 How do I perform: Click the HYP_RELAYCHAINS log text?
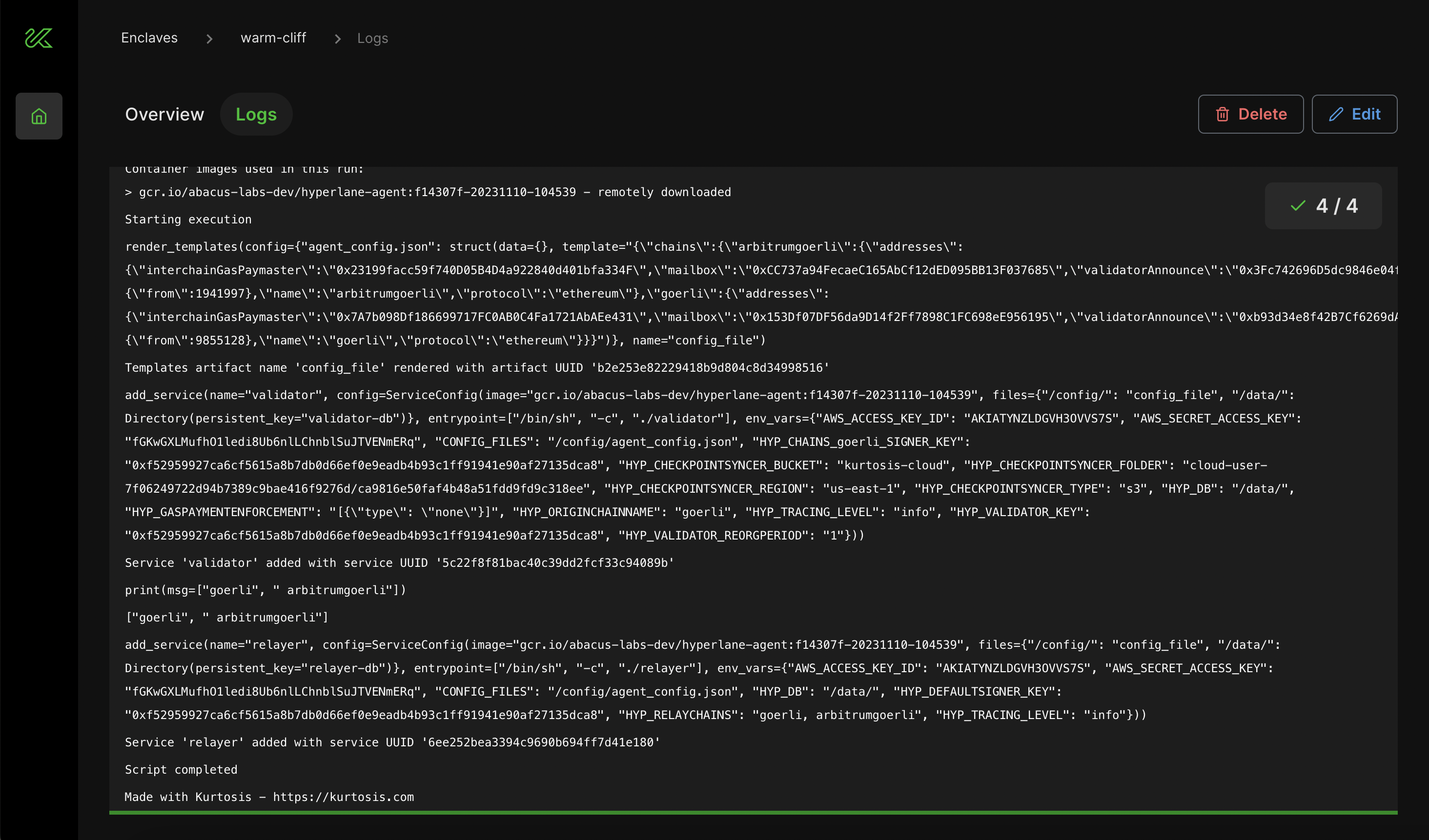(x=678, y=715)
